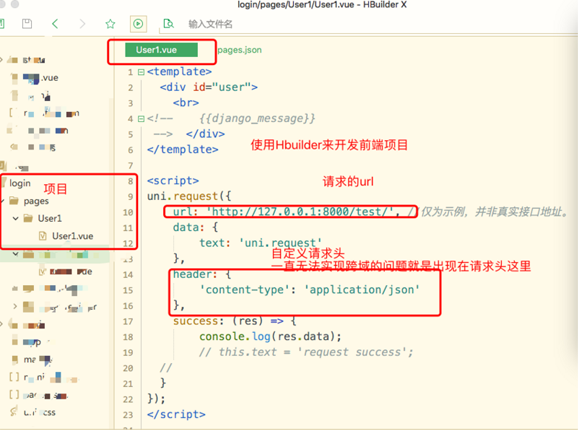Click line number 17 in gutter
The height and width of the screenshot is (430, 578).
128,321
